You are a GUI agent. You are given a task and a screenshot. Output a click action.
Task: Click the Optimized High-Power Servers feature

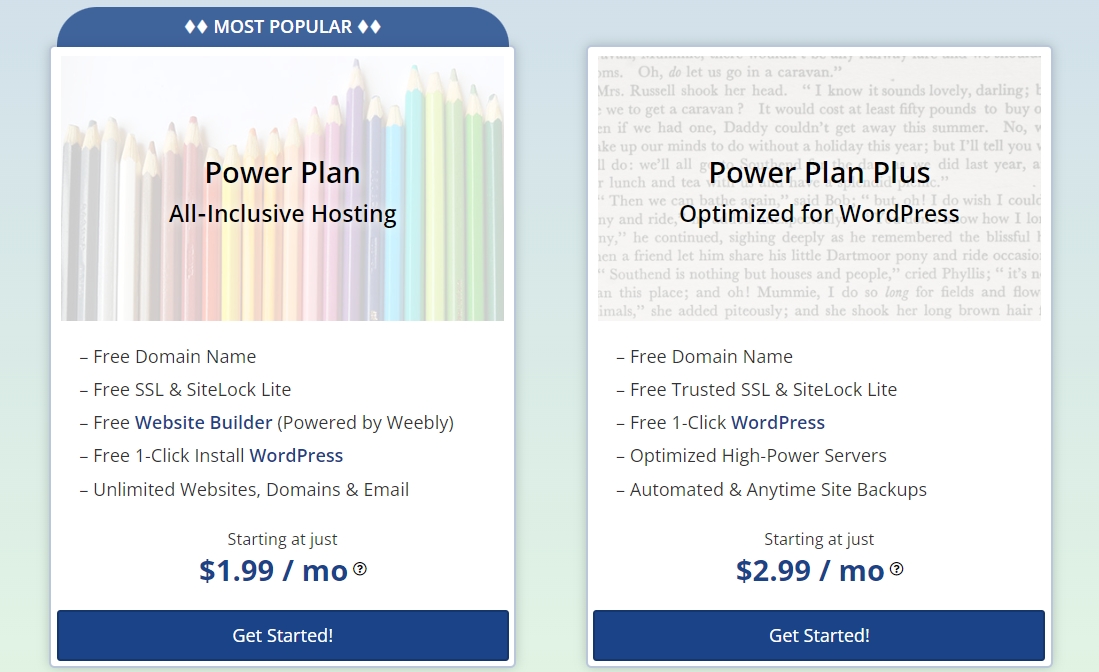[x=752, y=455]
